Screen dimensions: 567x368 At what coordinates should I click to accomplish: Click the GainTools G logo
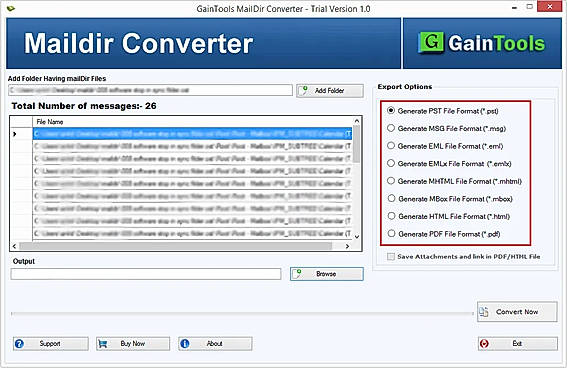tap(430, 43)
